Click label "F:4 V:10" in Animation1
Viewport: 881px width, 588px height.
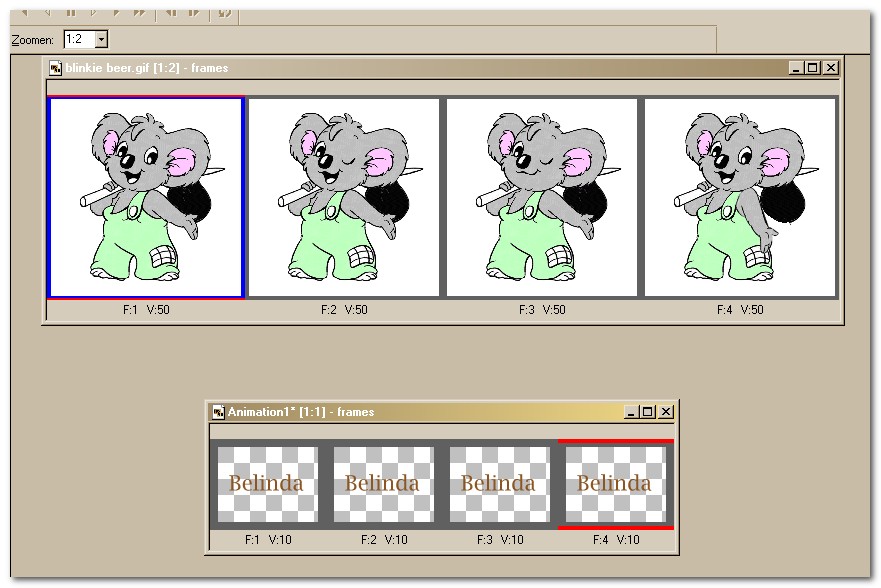point(616,540)
